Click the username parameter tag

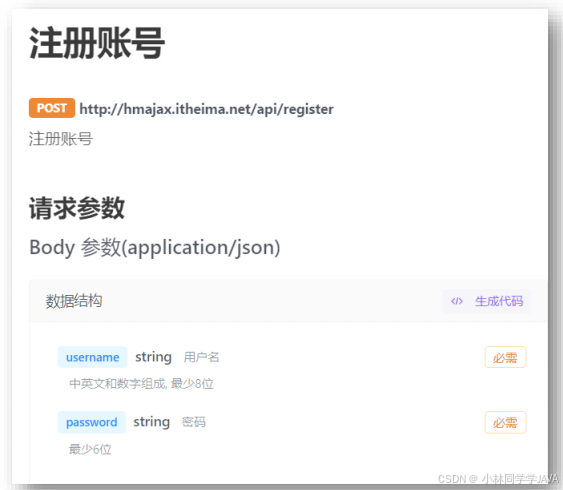pos(92,357)
